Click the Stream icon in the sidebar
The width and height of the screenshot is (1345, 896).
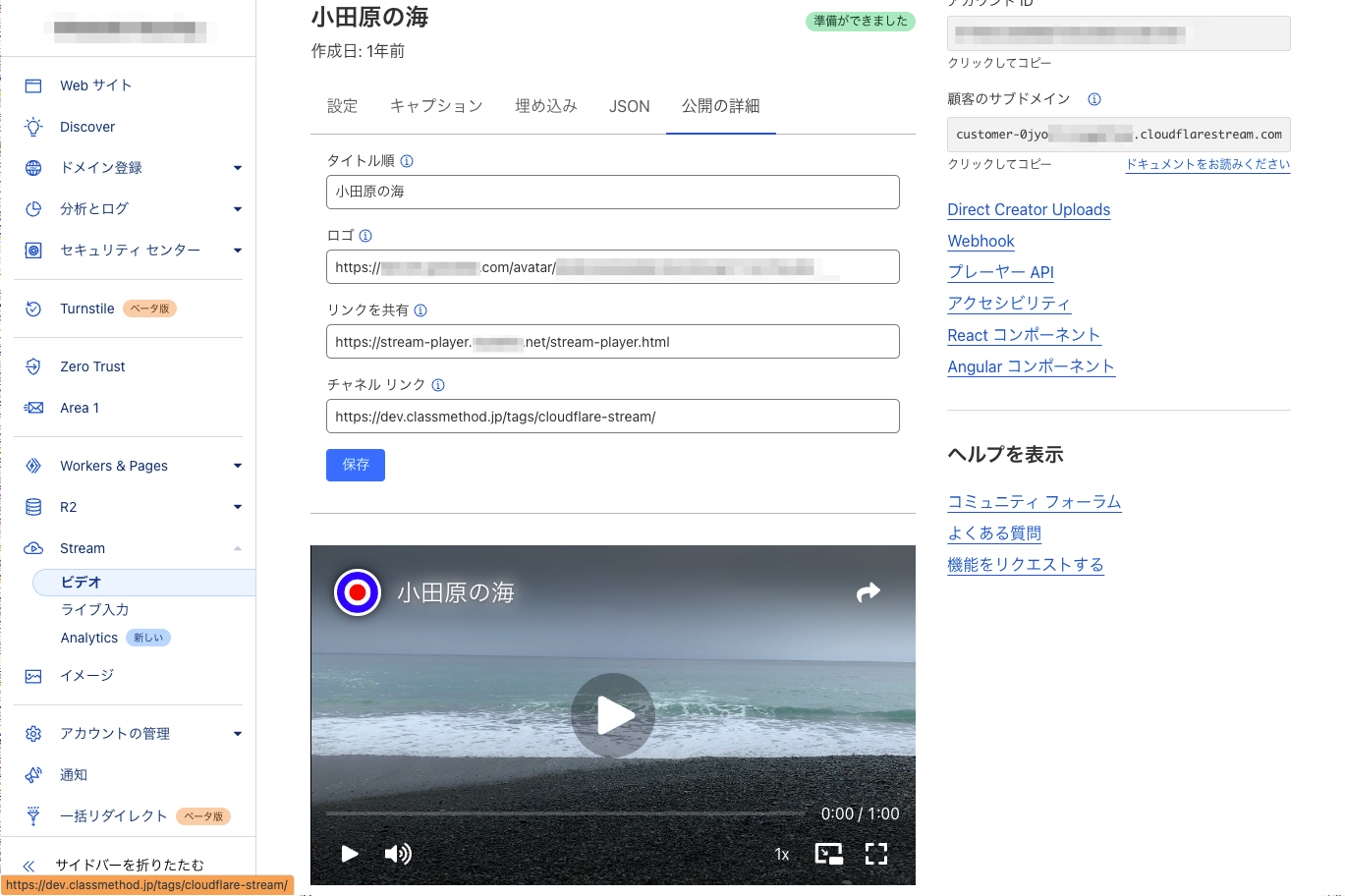point(32,548)
